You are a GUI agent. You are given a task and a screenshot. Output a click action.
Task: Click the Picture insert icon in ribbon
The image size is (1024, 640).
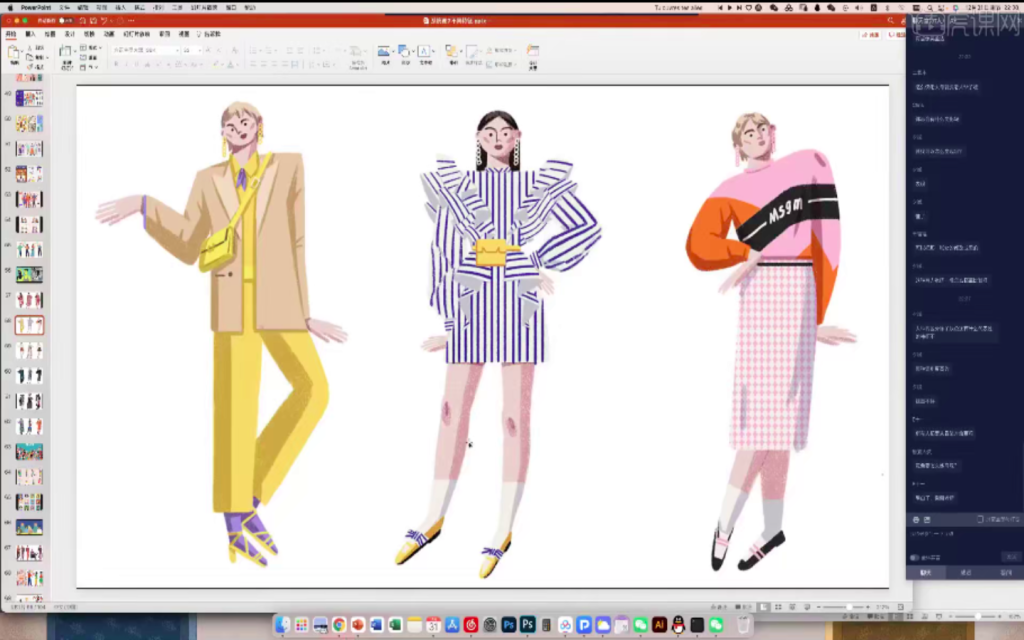coord(384,51)
